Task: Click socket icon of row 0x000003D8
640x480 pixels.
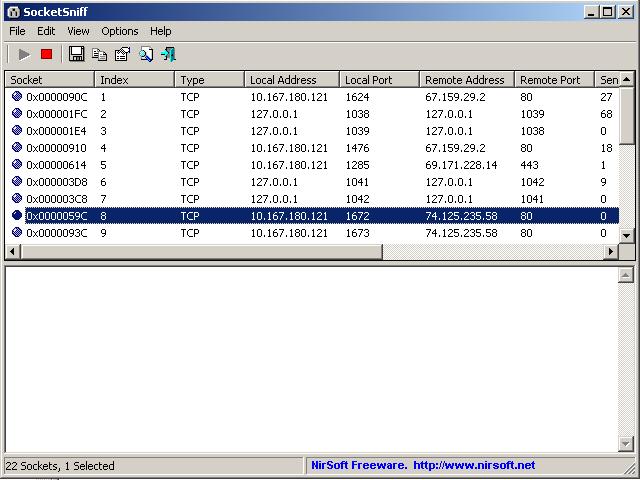Action: (17, 181)
